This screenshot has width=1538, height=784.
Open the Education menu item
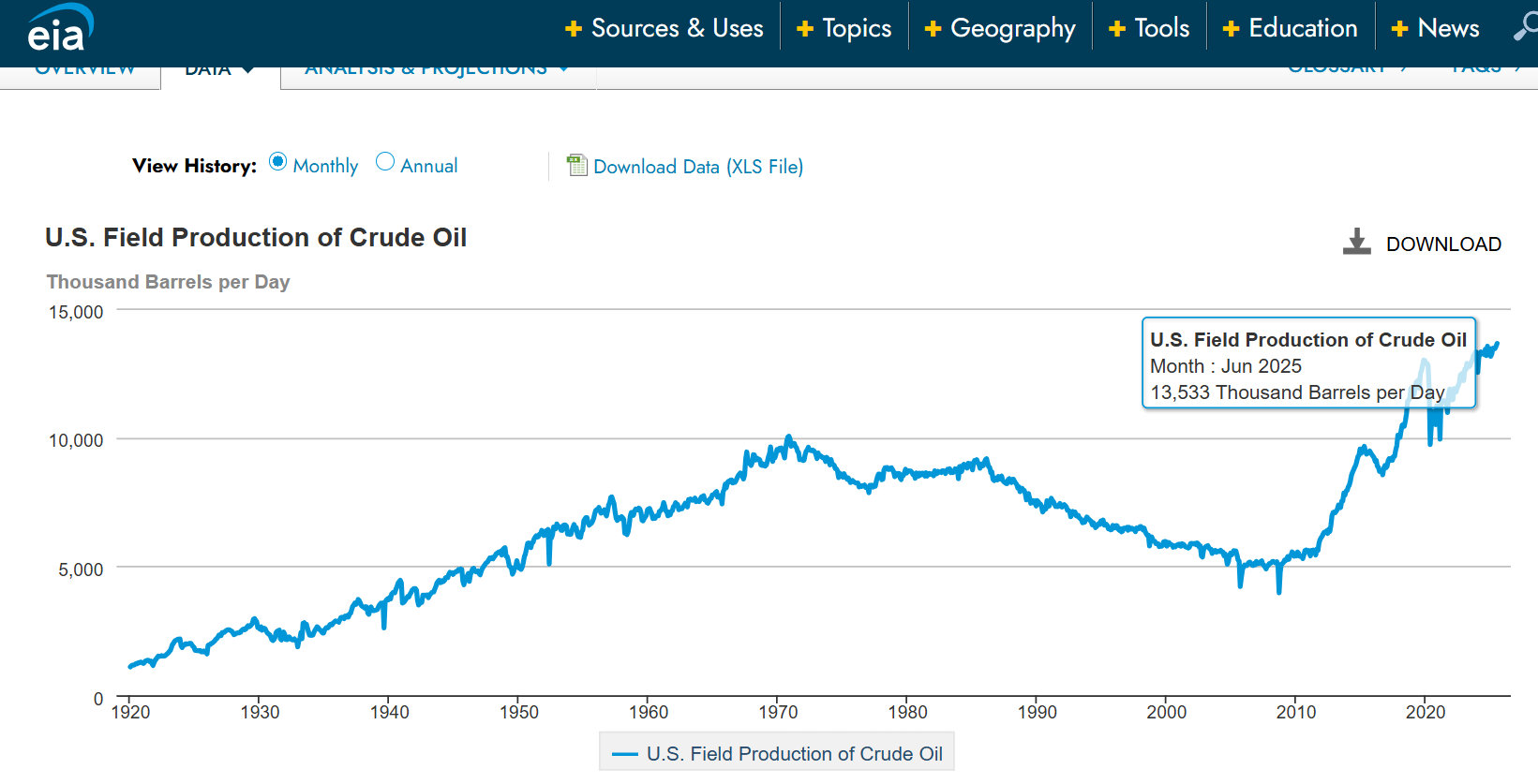point(1302,28)
